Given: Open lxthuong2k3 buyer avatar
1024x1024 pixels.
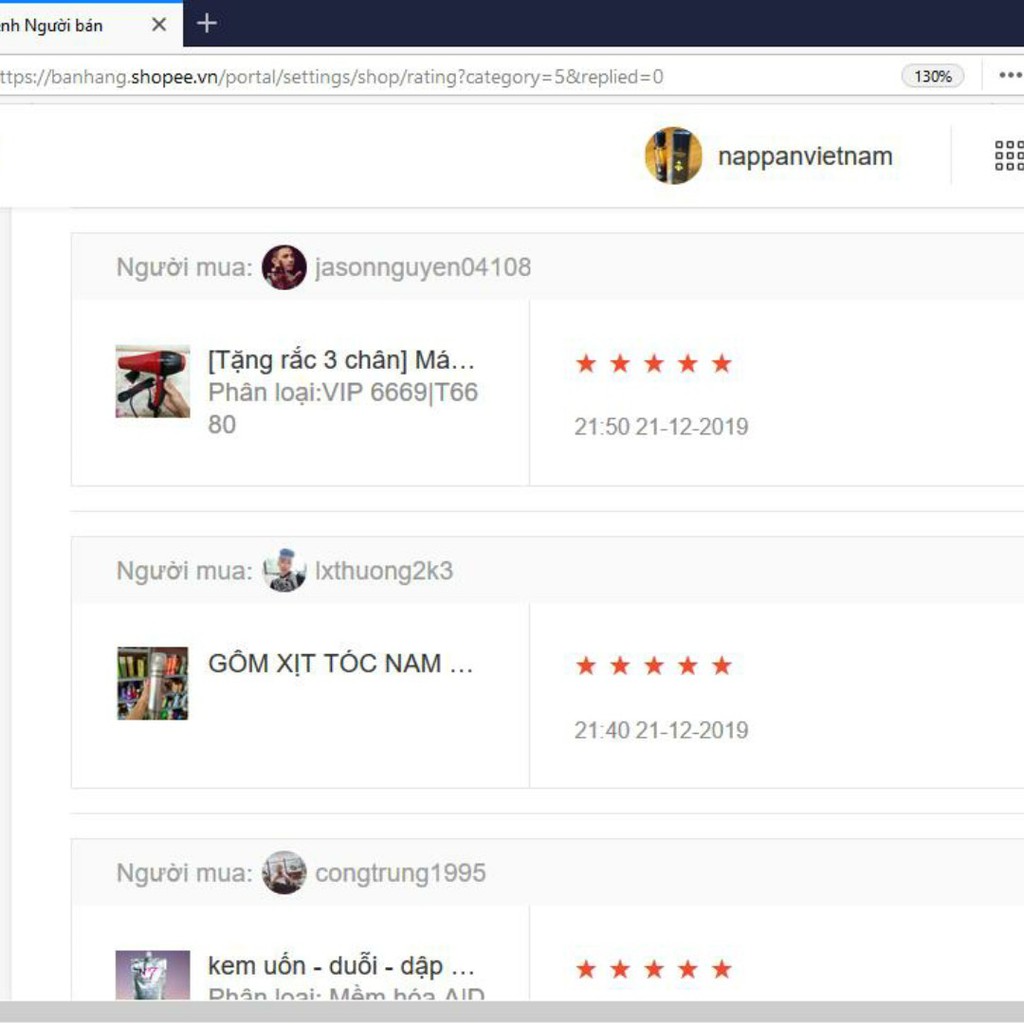Looking at the screenshot, I should [x=284, y=571].
